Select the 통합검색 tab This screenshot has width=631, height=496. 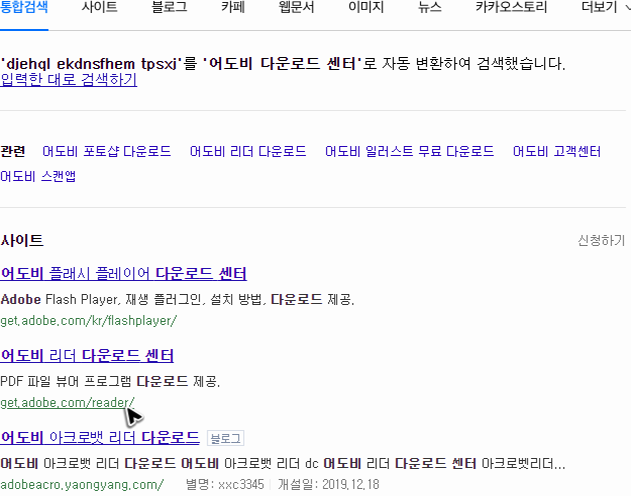(x=24, y=7)
